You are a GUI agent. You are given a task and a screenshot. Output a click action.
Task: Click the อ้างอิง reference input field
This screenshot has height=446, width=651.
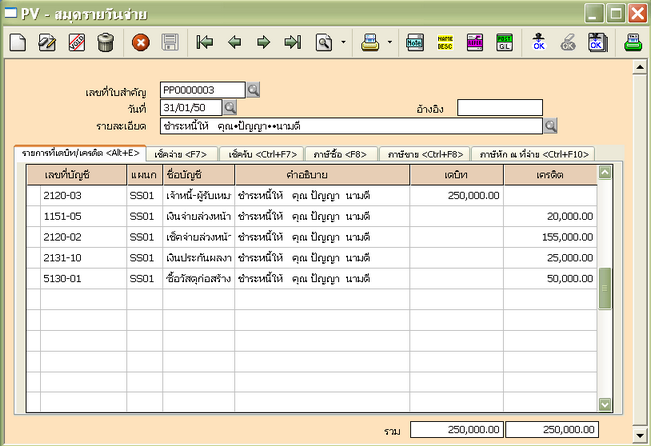499,108
